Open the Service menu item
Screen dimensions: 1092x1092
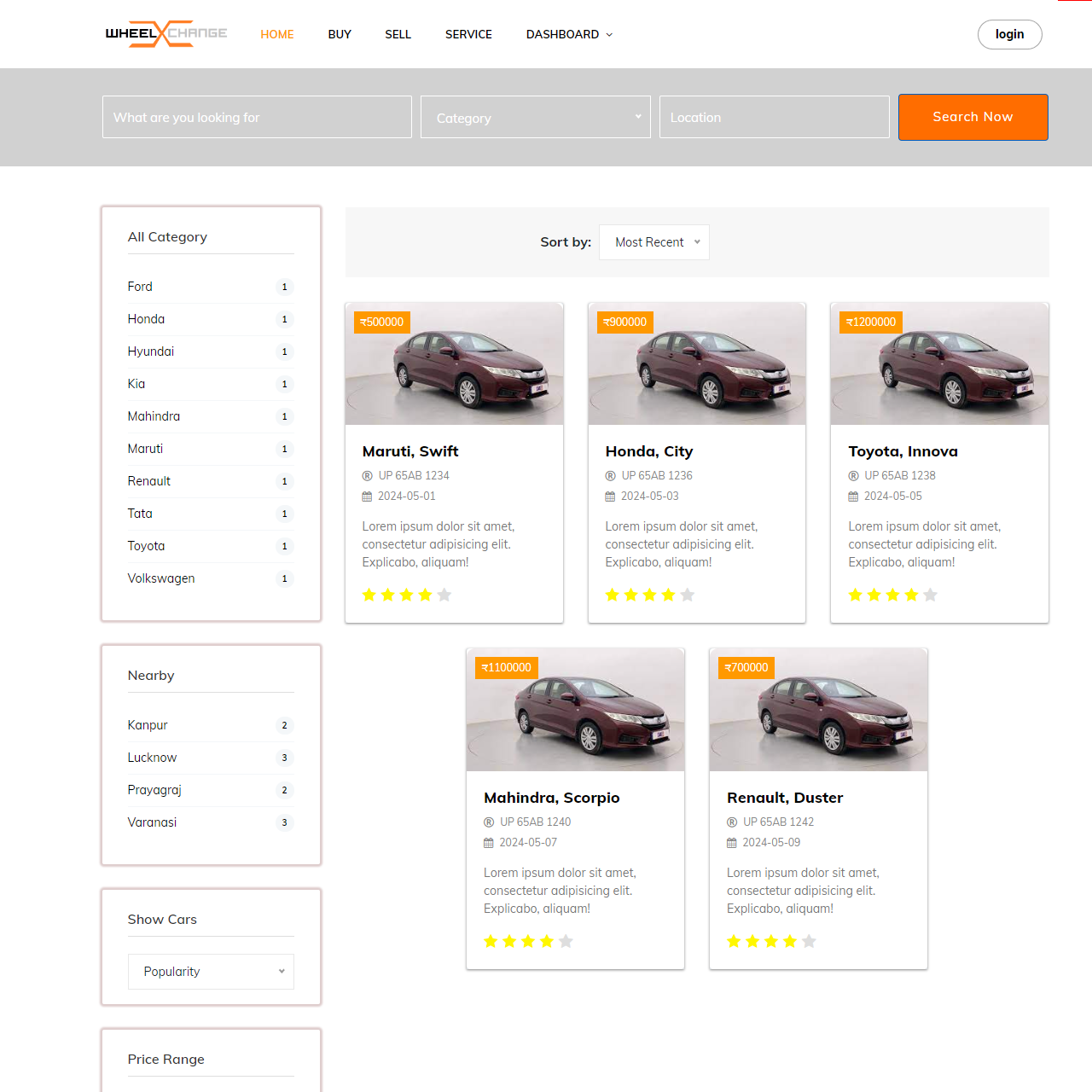(x=468, y=34)
